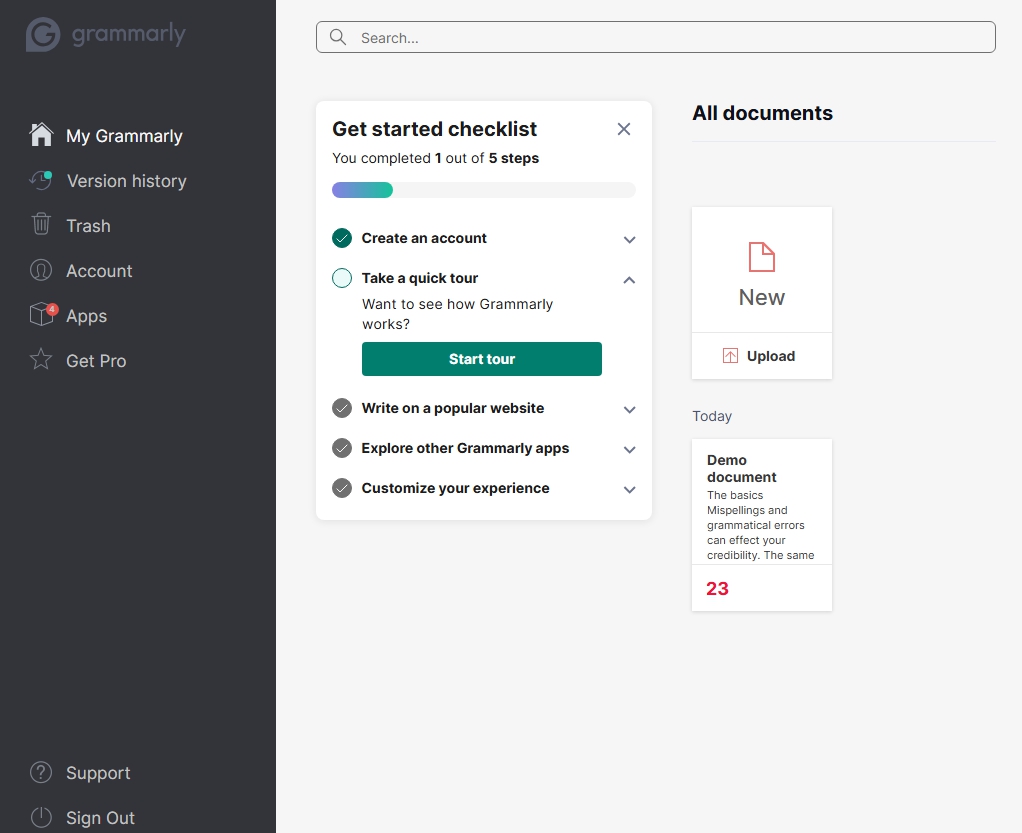This screenshot has width=1022, height=833.
Task: Click the Create an account title
Action: [x=424, y=239]
